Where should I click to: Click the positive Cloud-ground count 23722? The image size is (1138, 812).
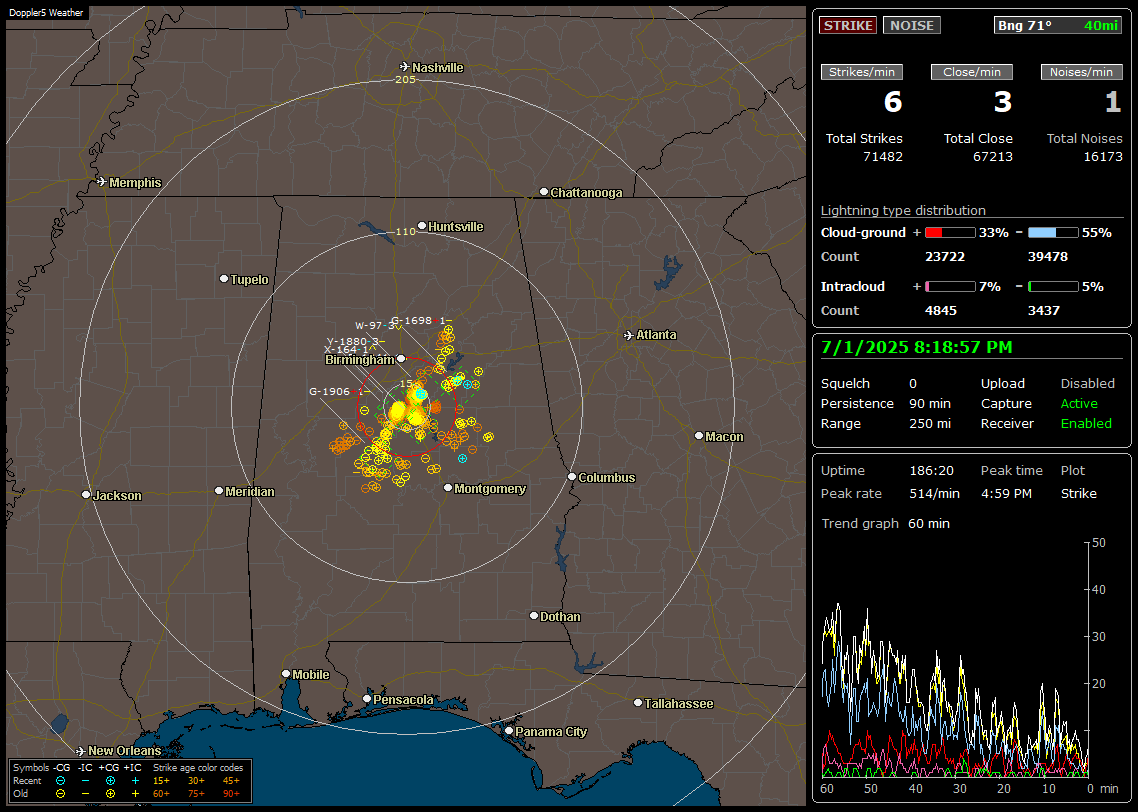[x=945, y=257]
